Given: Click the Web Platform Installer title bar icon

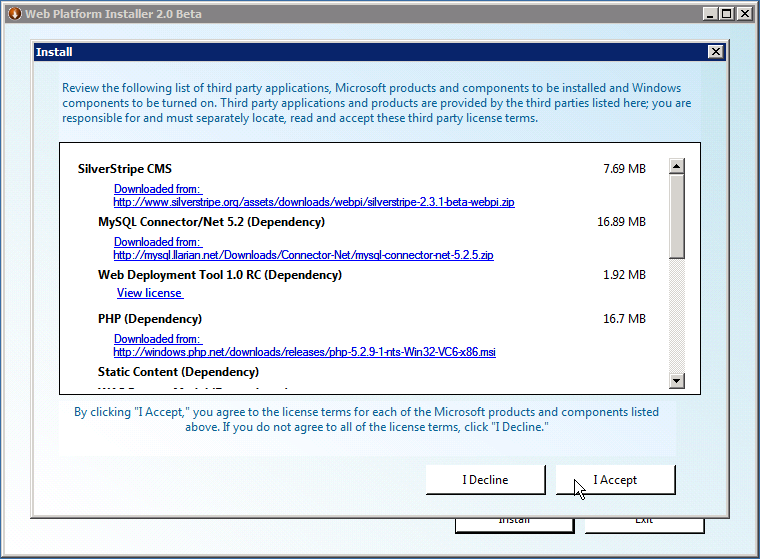Looking at the screenshot, I should pyautogui.click(x=15, y=14).
